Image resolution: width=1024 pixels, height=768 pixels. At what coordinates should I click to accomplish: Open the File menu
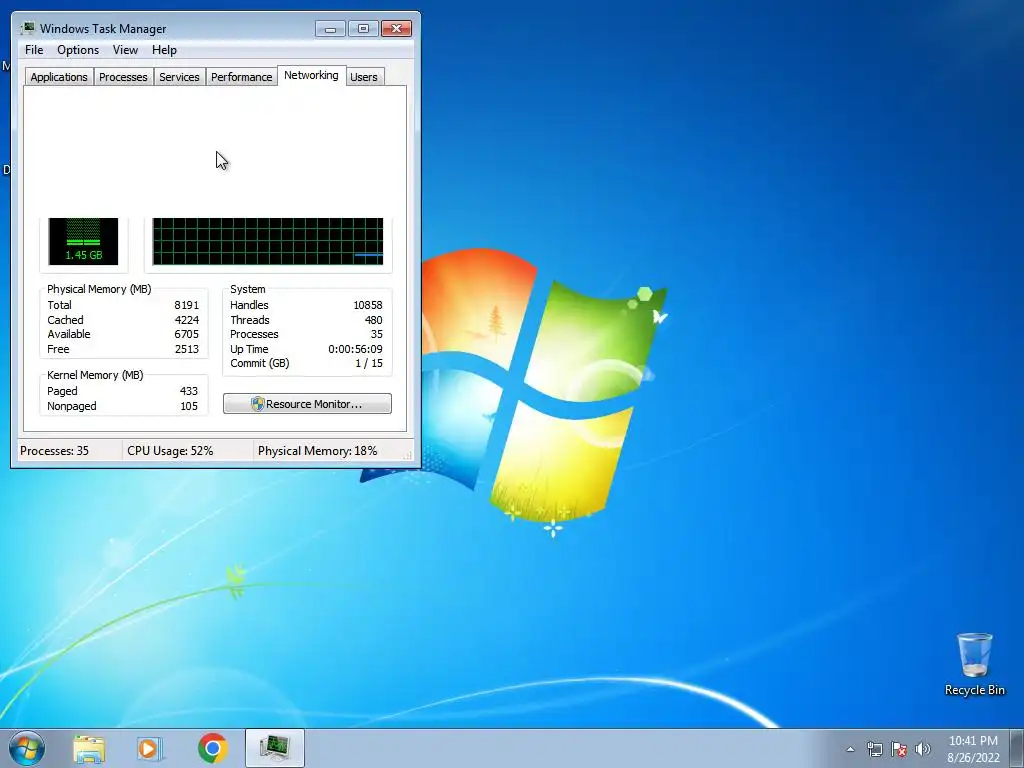(x=34, y=50)
